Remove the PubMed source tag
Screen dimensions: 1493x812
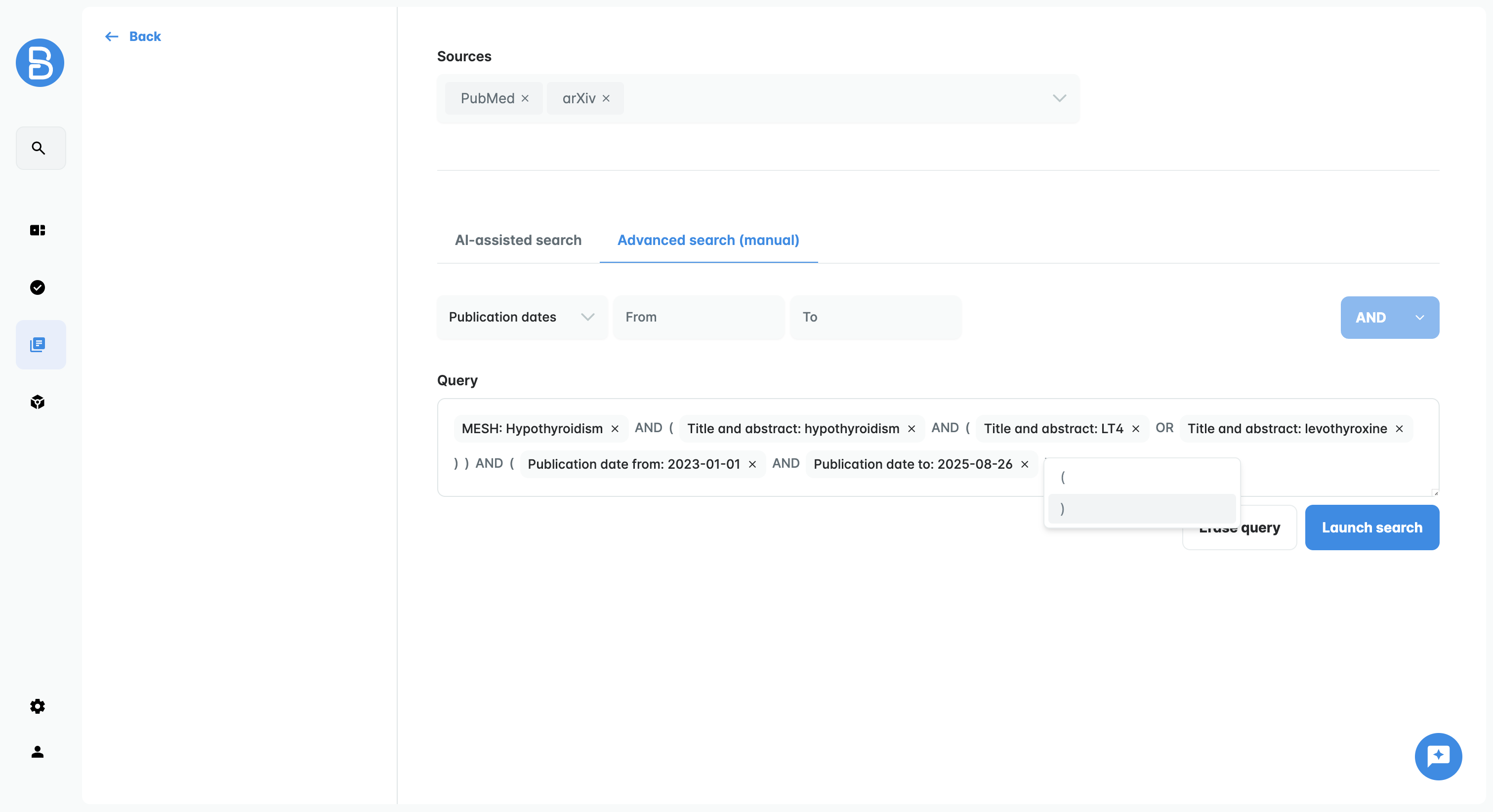click(525, 98)
